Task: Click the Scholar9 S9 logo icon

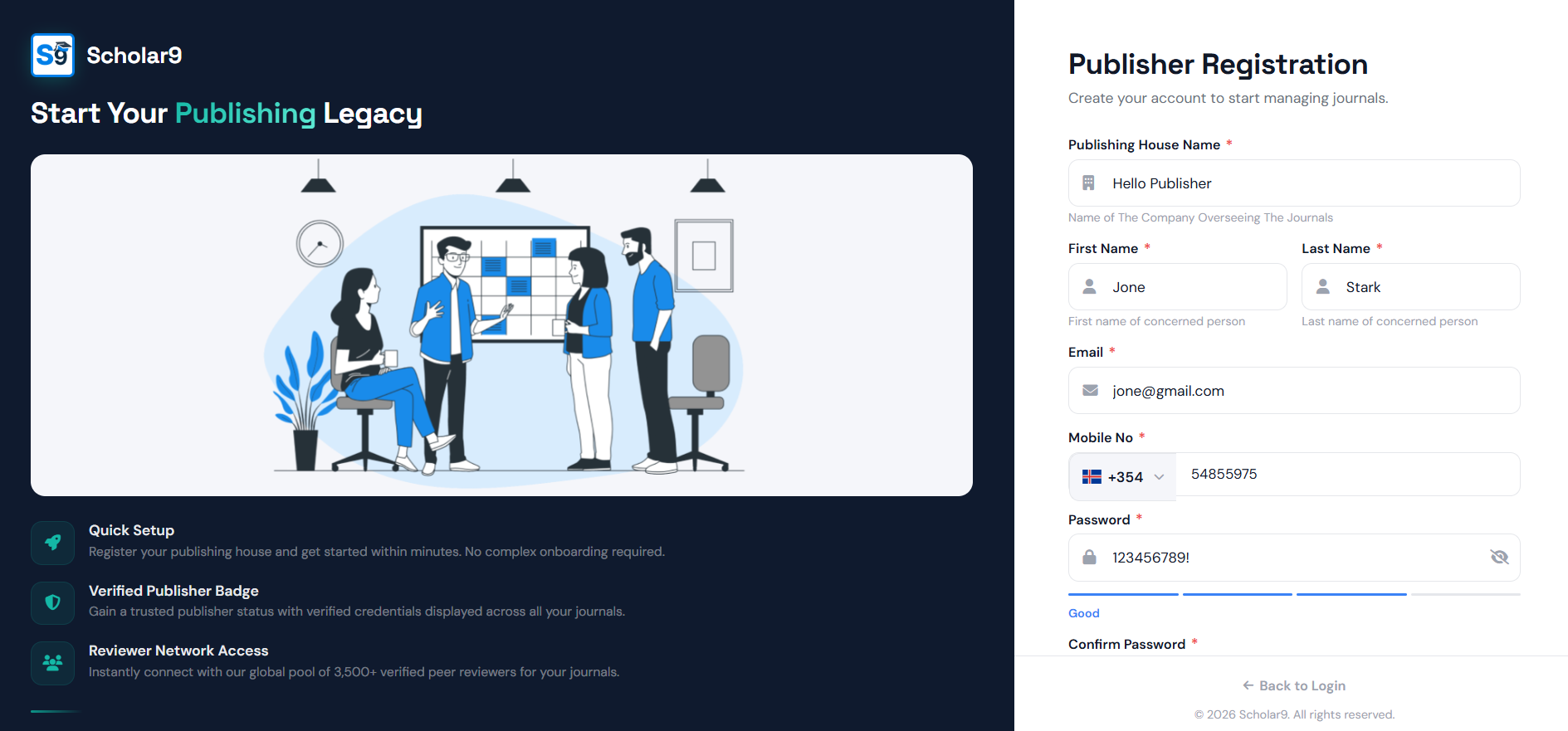Action: (x=52, y=55)
